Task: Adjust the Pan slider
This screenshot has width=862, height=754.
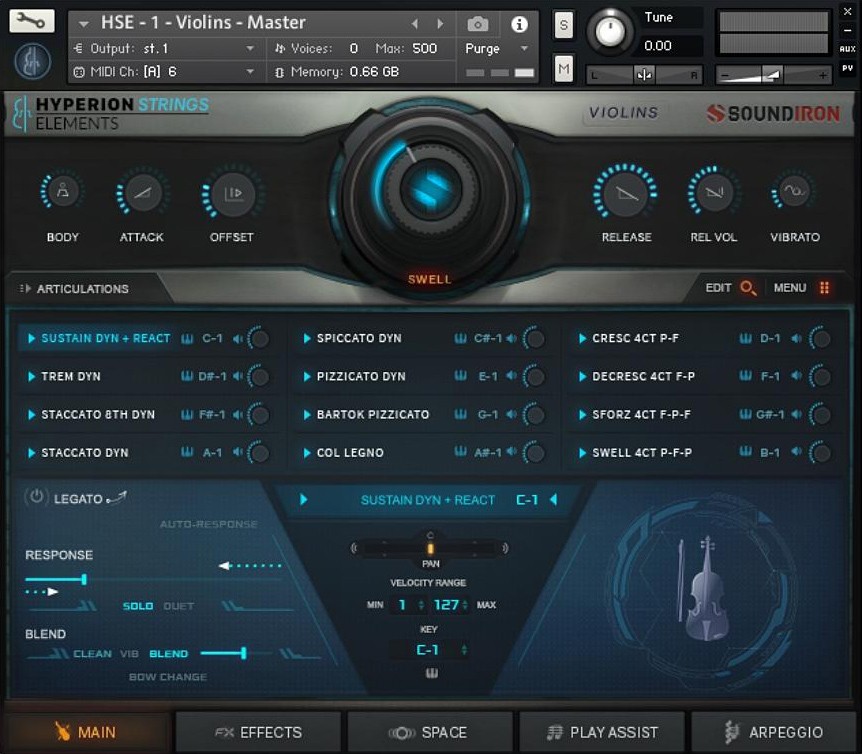Action: tap(430, 548)
